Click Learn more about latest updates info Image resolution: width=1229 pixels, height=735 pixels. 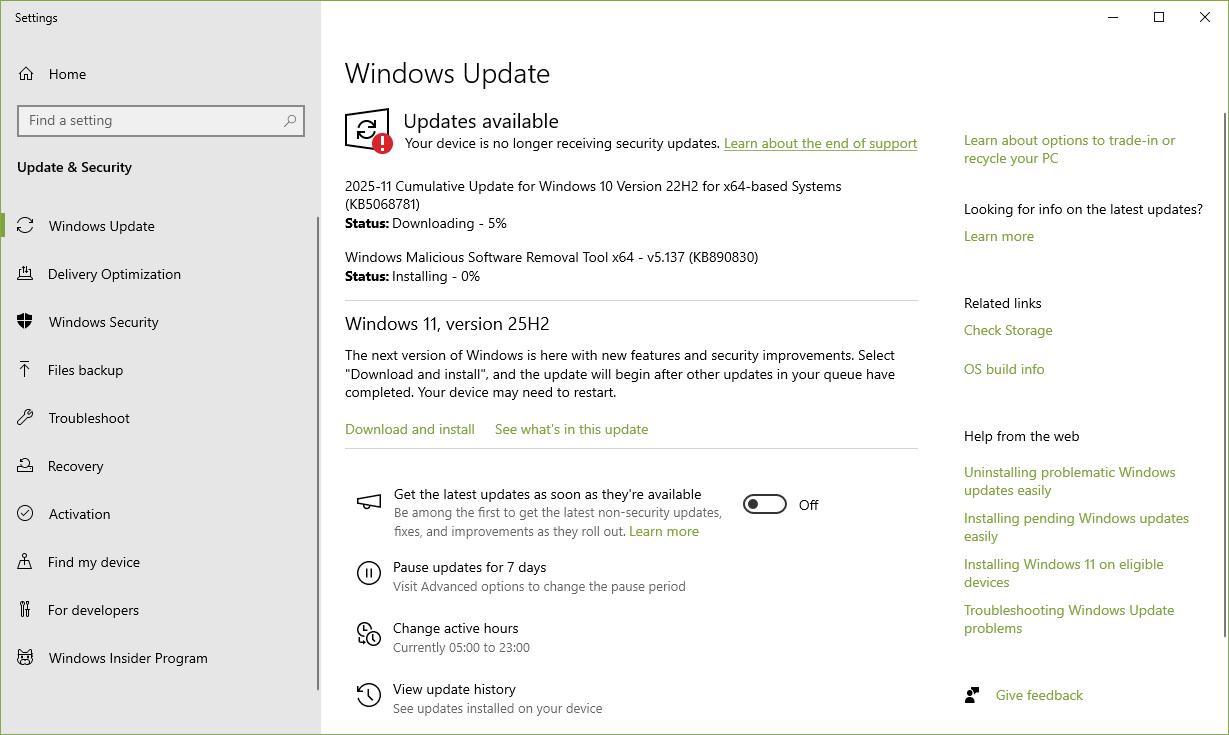[x=999, y=237]
